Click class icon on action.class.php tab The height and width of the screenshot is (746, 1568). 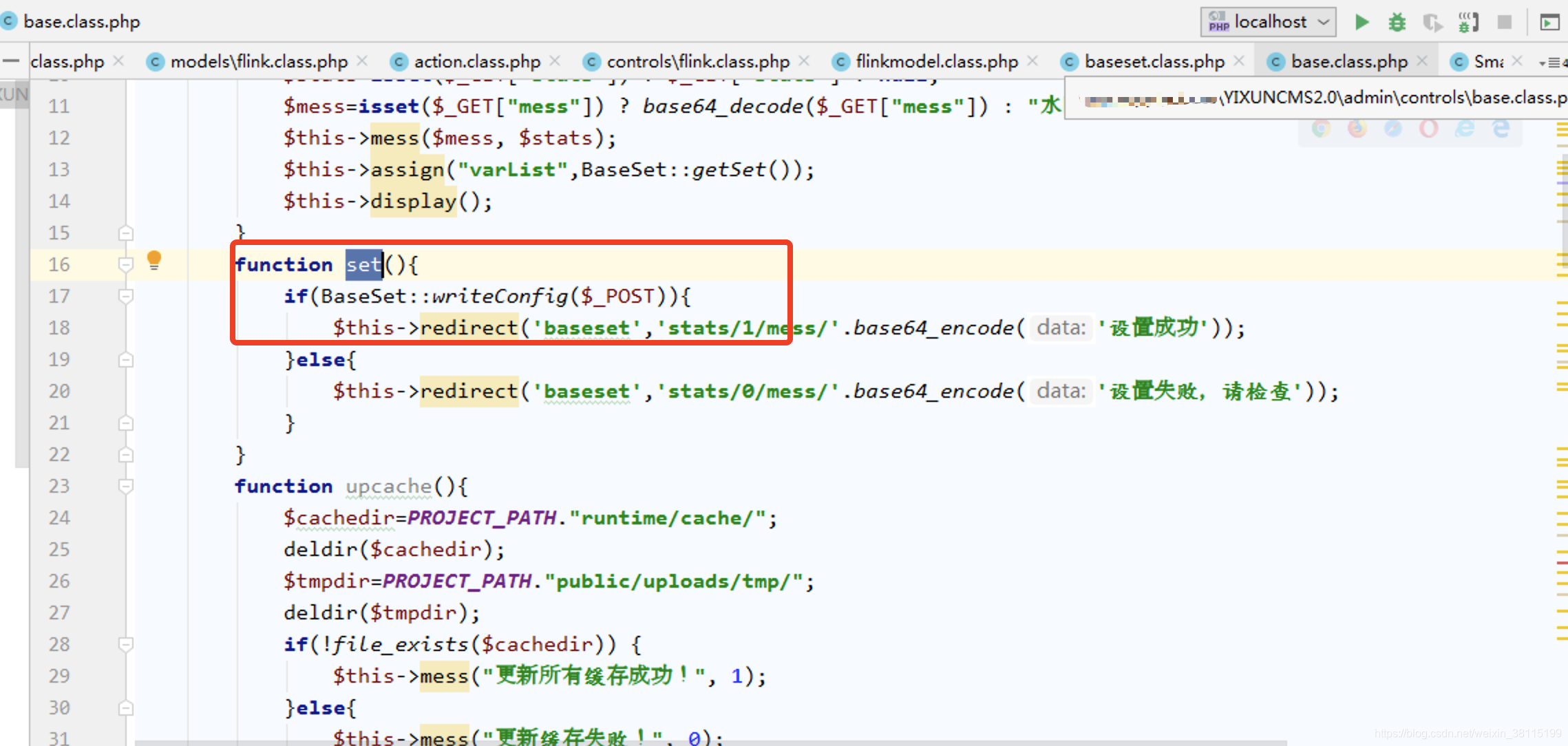coord(399,62)
